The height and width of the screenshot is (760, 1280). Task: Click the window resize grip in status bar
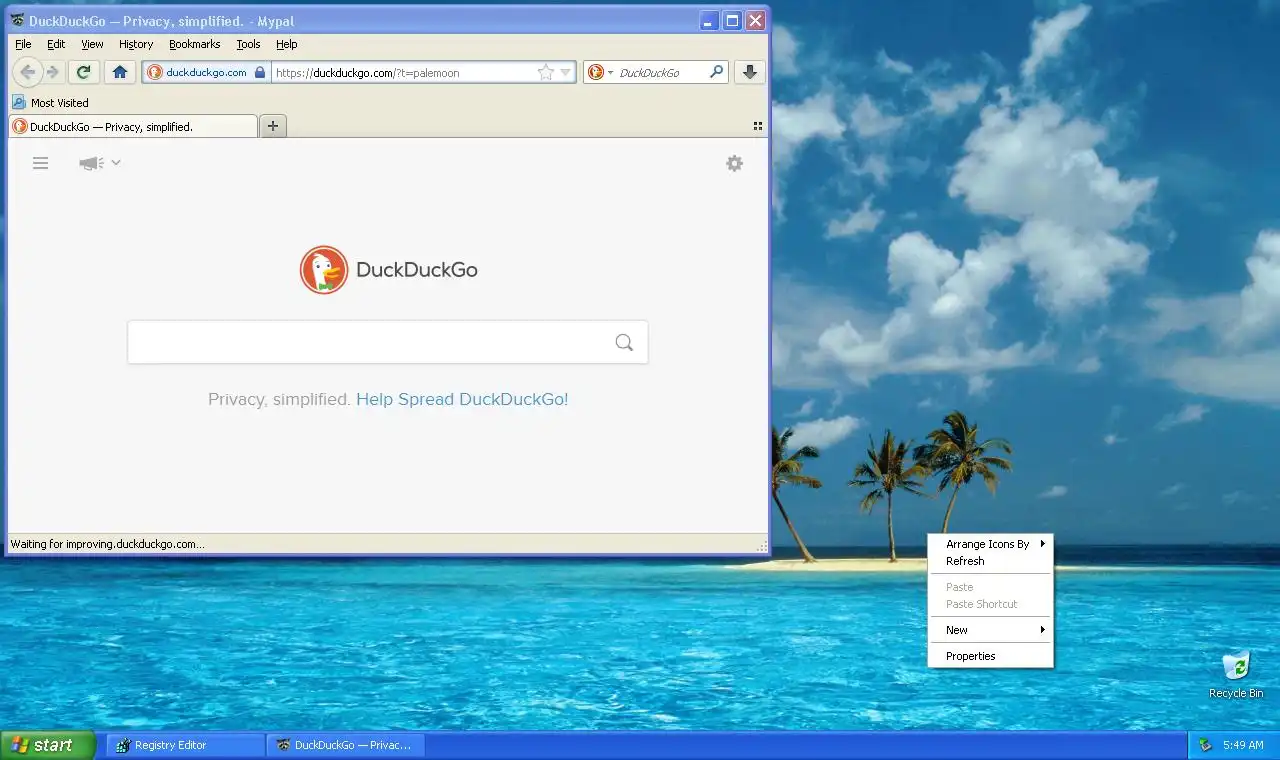[x=762, y=546]
